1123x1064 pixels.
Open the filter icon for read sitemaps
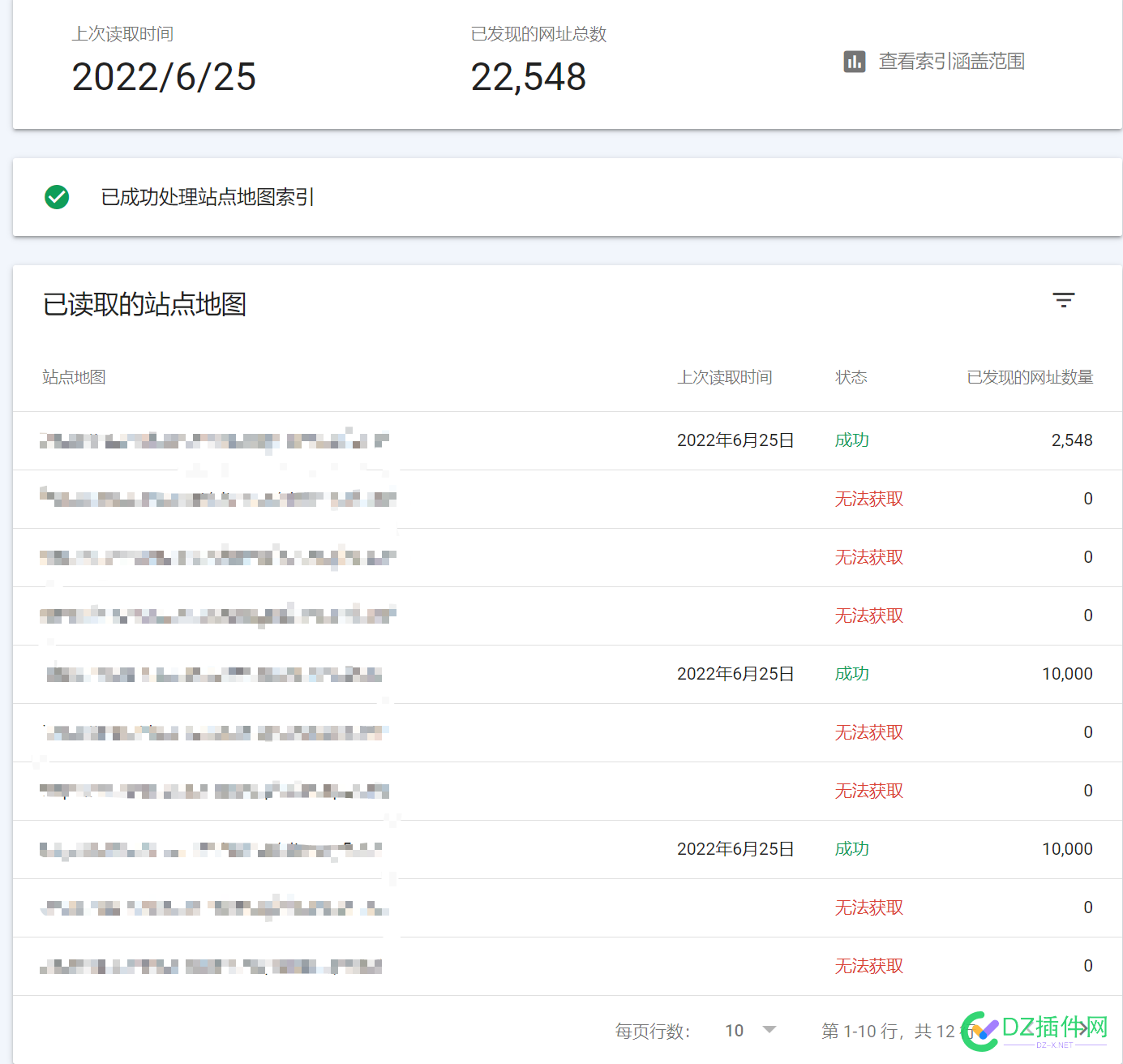click(1064, 300)
